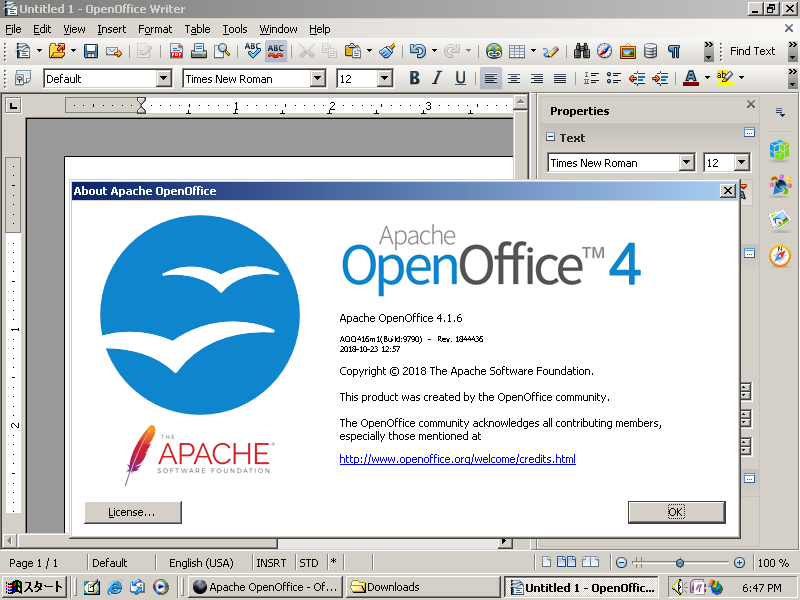Open the Insert menu
This screenshot has height=600, width=800.
tap(111, 29)
